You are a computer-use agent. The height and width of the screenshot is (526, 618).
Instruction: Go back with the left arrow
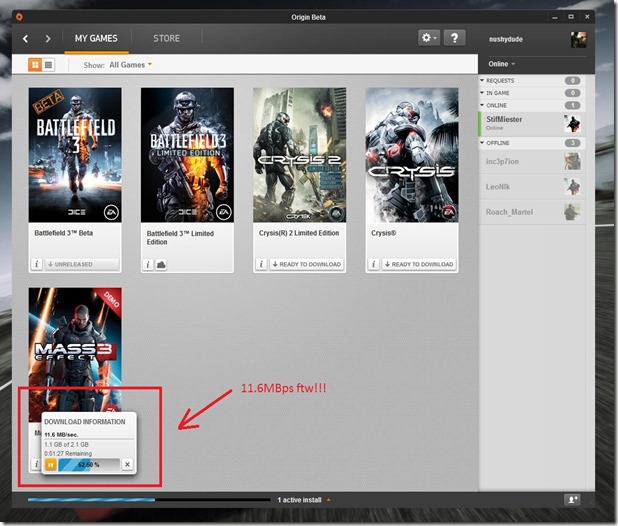point(26,39)
